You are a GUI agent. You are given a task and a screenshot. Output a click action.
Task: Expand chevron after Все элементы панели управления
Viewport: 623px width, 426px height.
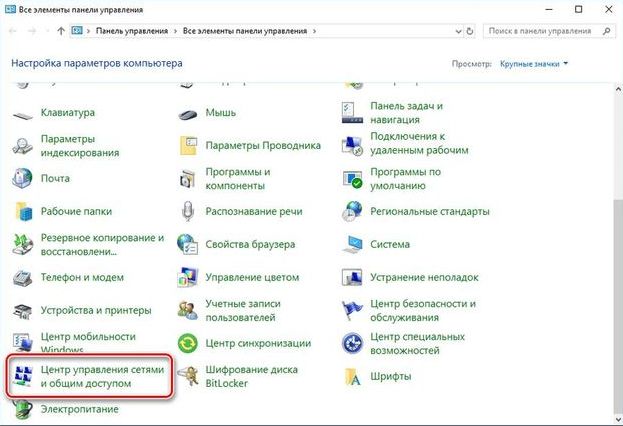click(x=314, y=31)
